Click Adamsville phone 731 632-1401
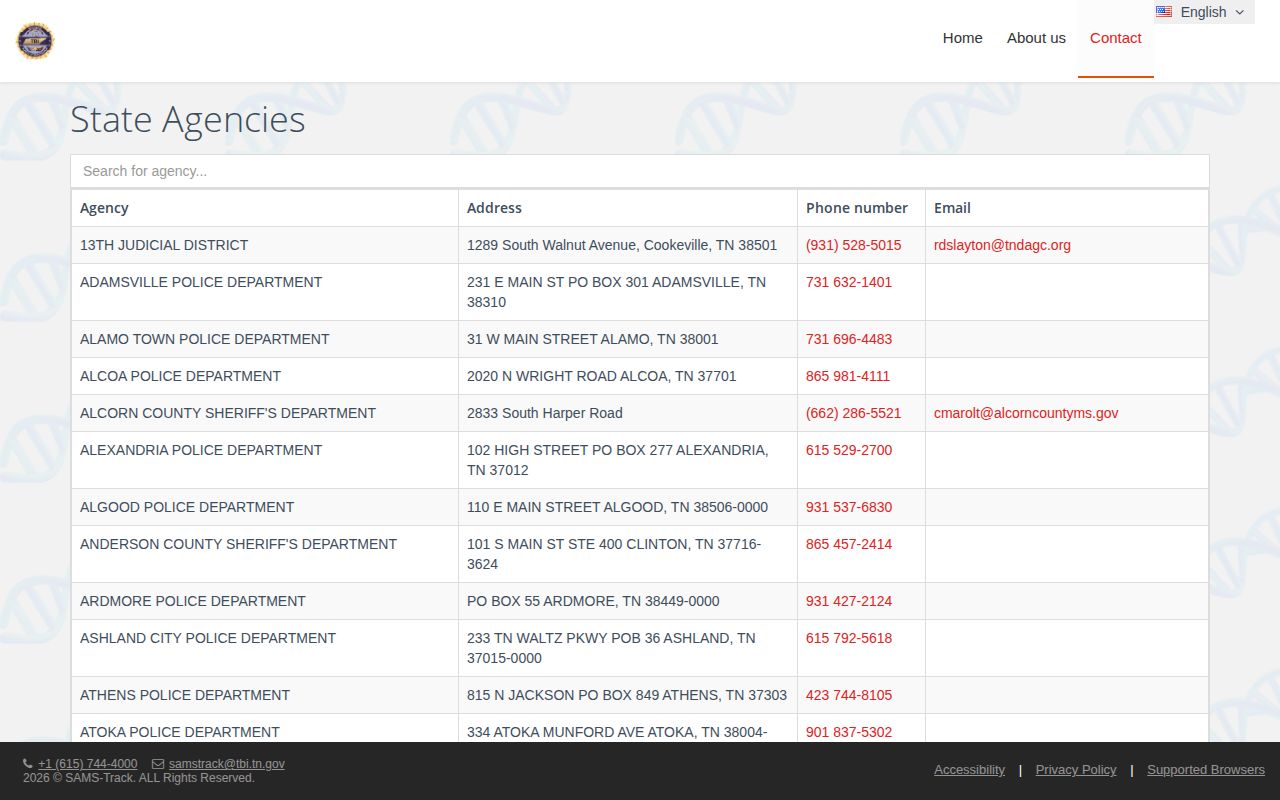 [849, 282]
